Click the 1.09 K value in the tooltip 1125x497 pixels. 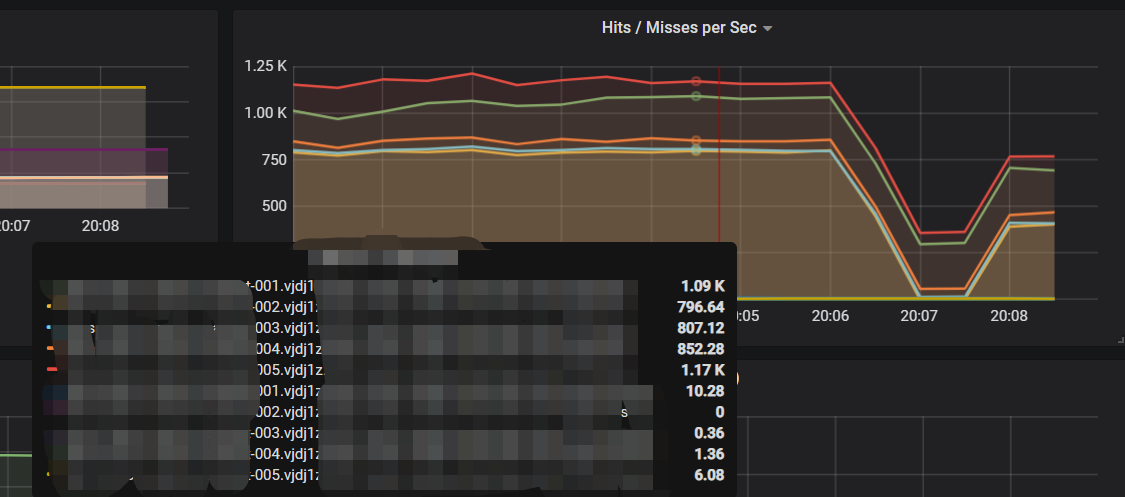pyautogui.click(x=703, y=286)
